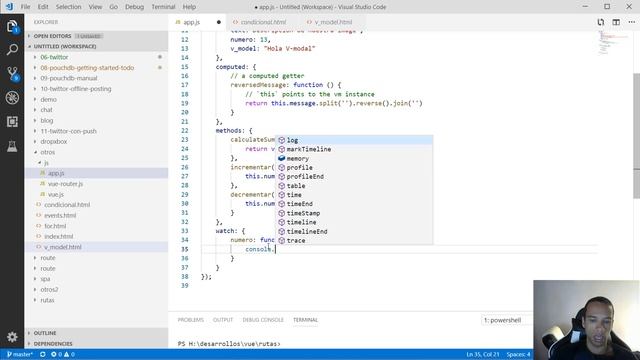Open the File menu

[x=25, y=7]
